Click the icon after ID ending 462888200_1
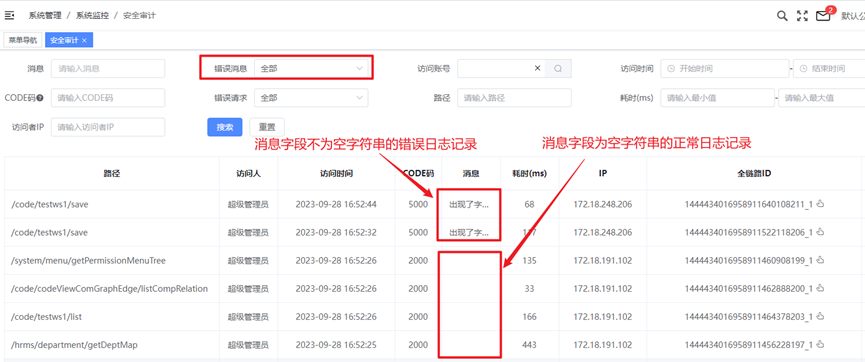The height and width of the screenshot is (362, 865). [820, 289]
